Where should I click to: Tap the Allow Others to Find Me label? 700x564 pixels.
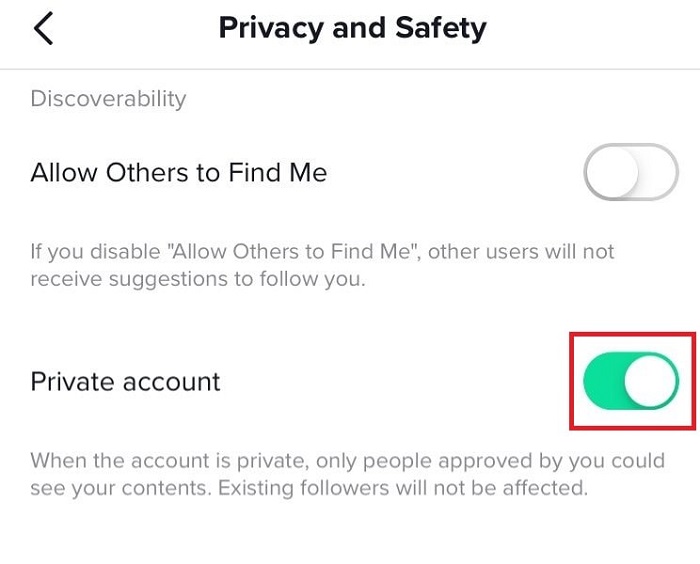pyautogui.click(x=179, y=173)
